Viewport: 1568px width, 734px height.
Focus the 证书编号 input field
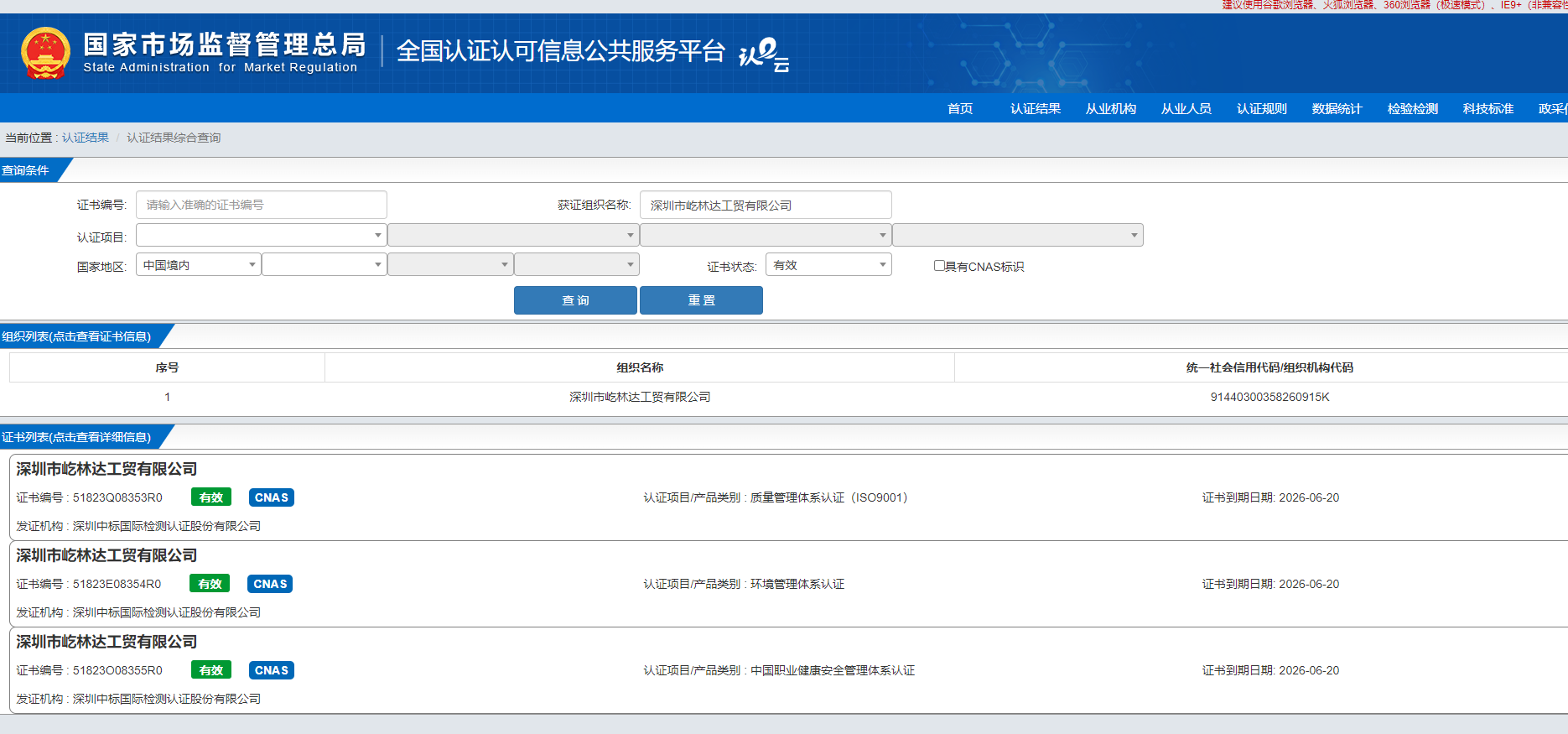coord(261,205)
